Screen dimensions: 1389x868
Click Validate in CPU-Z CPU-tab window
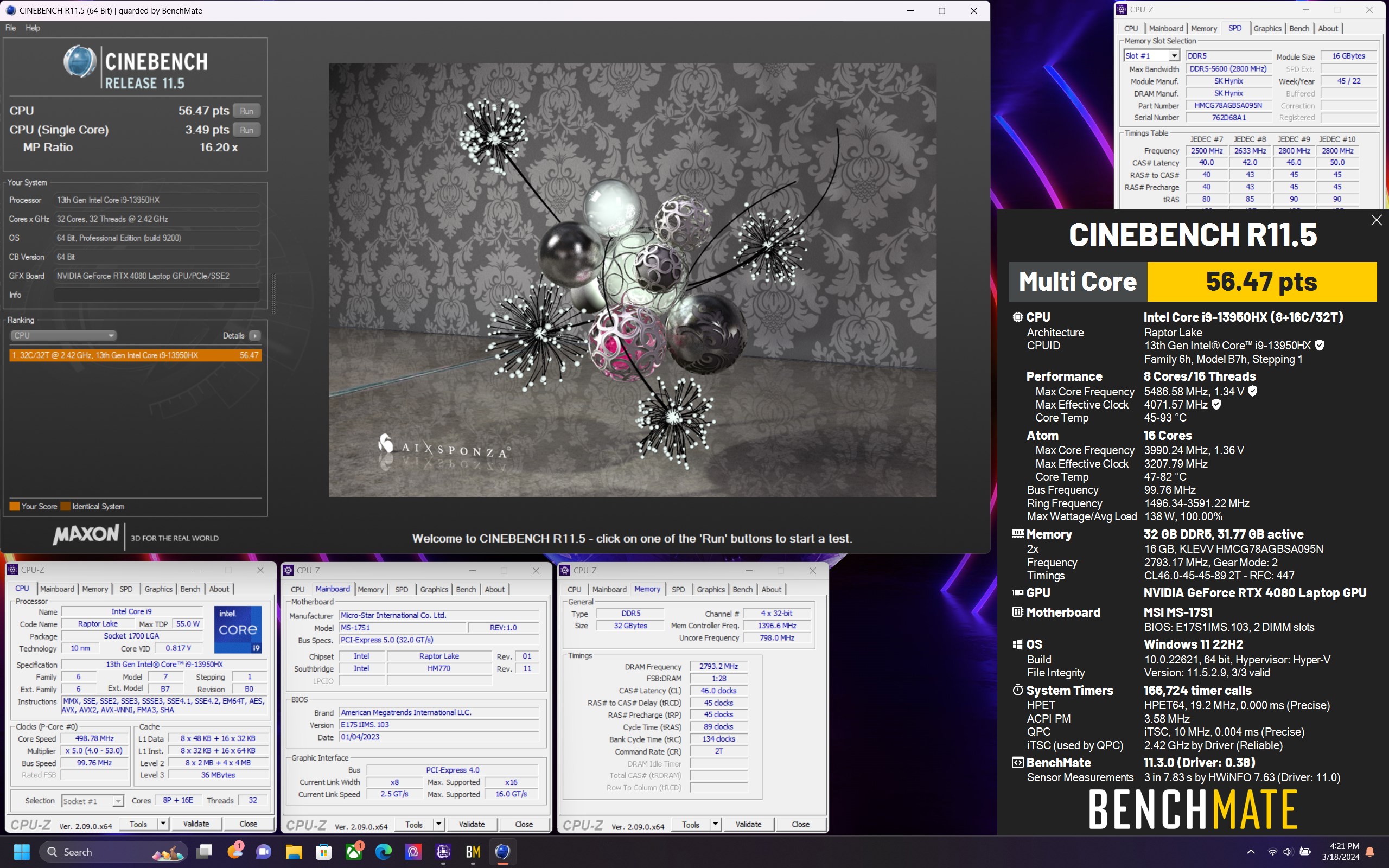pos(196,825)
